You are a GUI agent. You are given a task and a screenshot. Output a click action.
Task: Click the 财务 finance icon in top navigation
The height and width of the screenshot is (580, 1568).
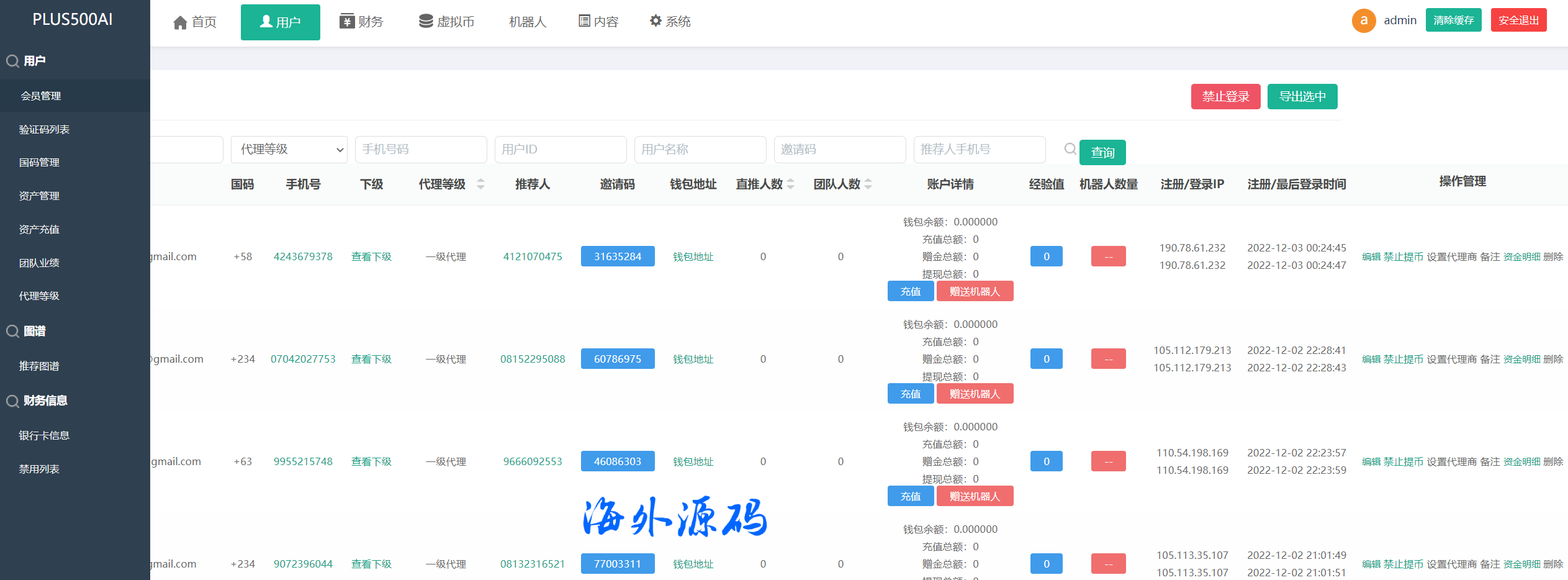click(x=346, y=22)
